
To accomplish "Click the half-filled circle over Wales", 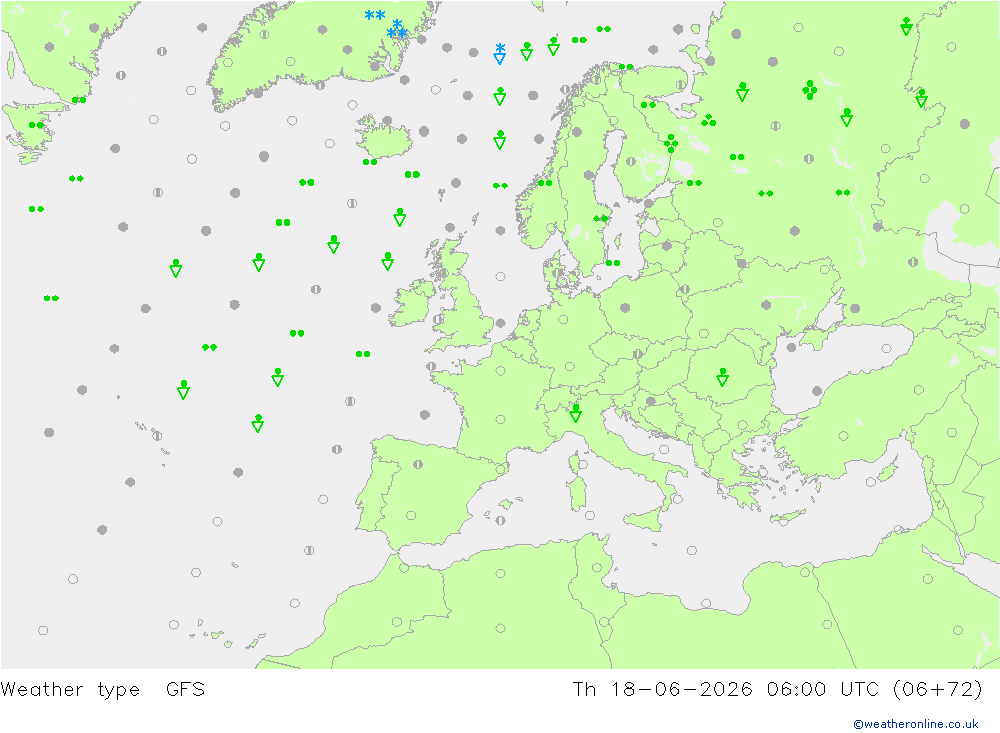I will click(438, 319).
